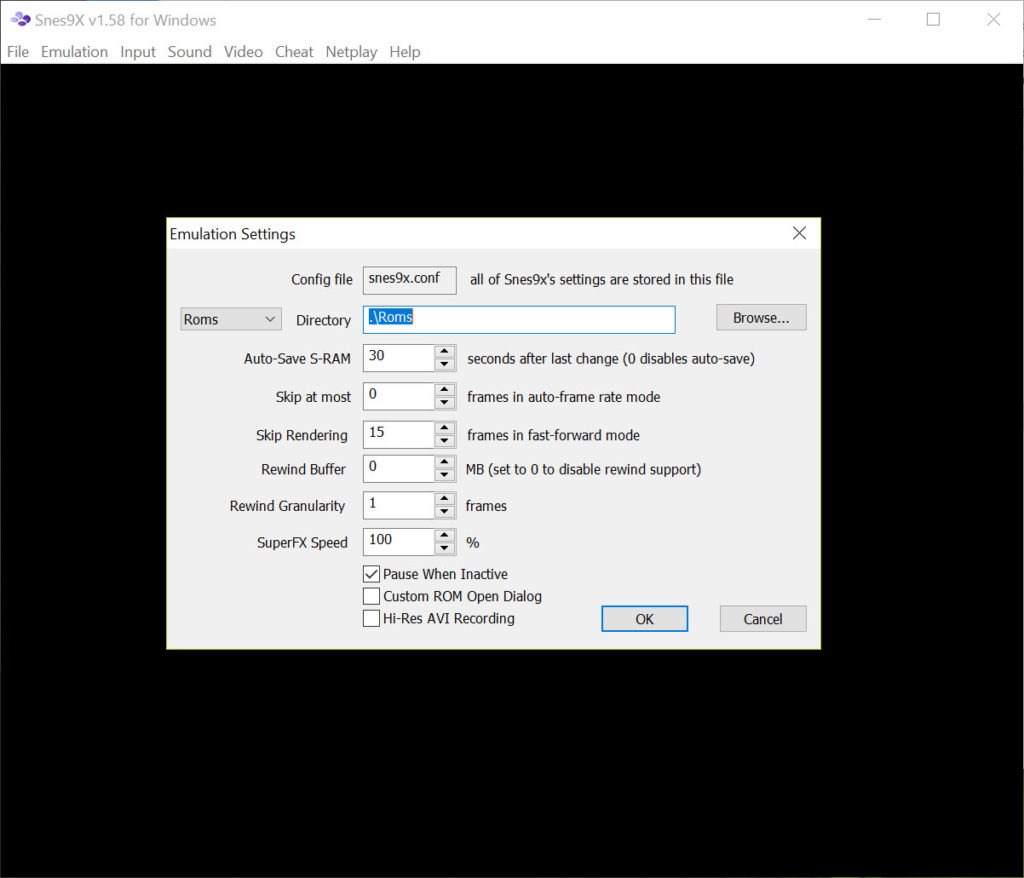The height and width of the screenshot is (878, 1024).
Task: Decrease Rewind Buffer MB value
Action: click(445, 475)
